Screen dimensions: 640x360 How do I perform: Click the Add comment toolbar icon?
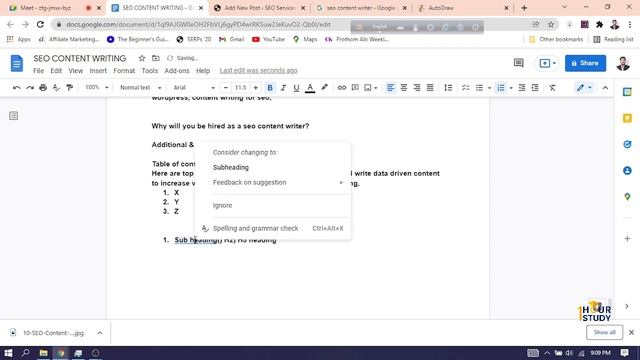[355, 88]
